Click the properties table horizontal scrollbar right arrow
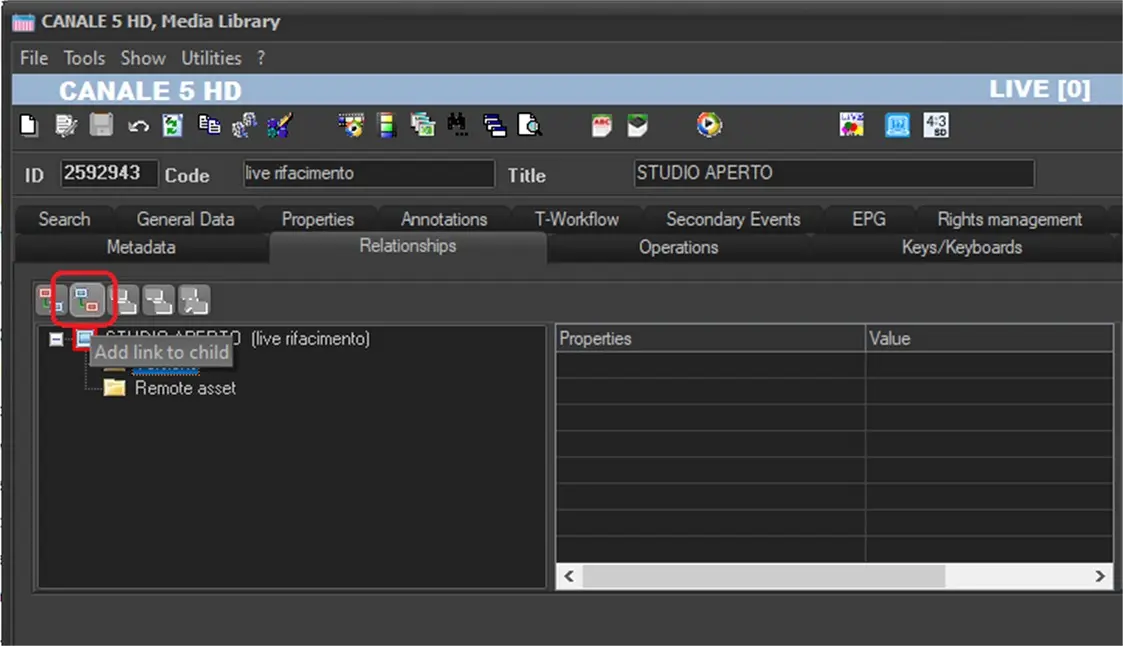The width and height of the screenshot is (1123, 646). [1100, 576]
